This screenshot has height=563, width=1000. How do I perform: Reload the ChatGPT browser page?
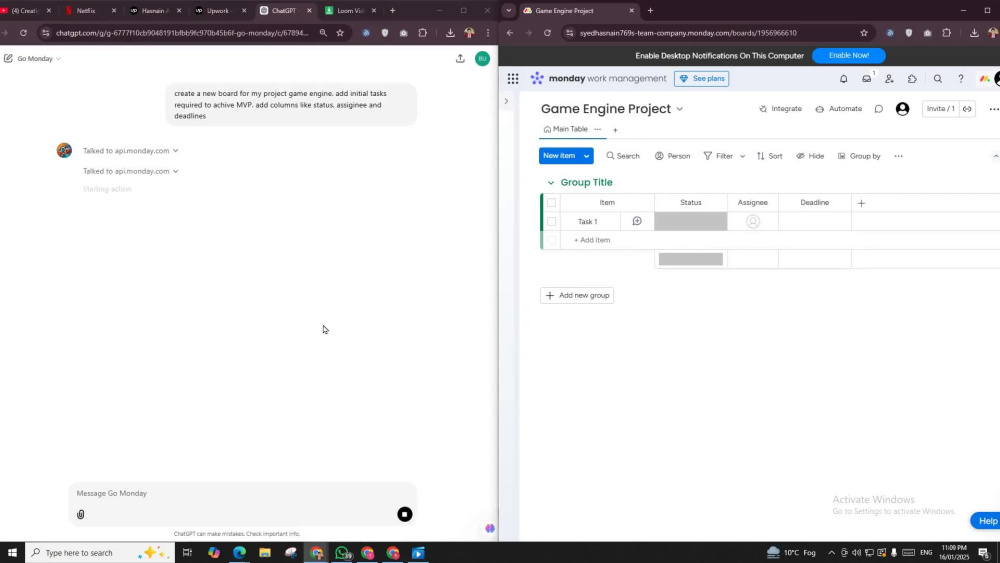(24, 33)
